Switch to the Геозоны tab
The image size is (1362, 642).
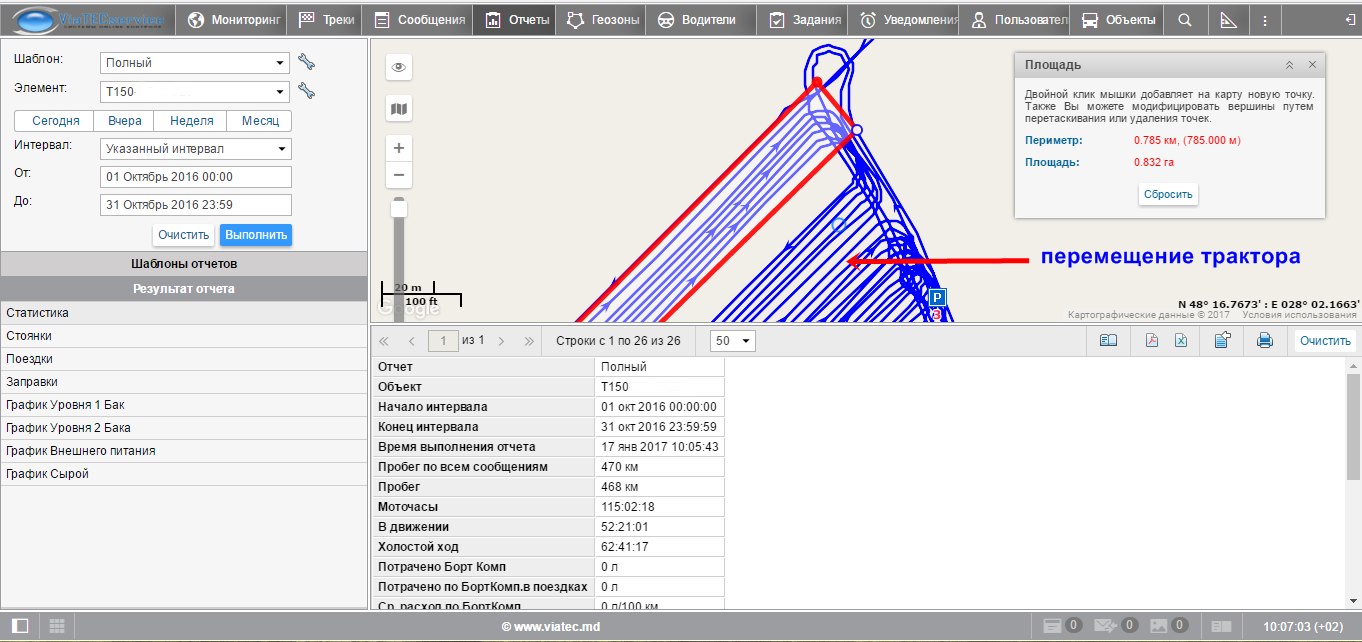click(603, 20)
